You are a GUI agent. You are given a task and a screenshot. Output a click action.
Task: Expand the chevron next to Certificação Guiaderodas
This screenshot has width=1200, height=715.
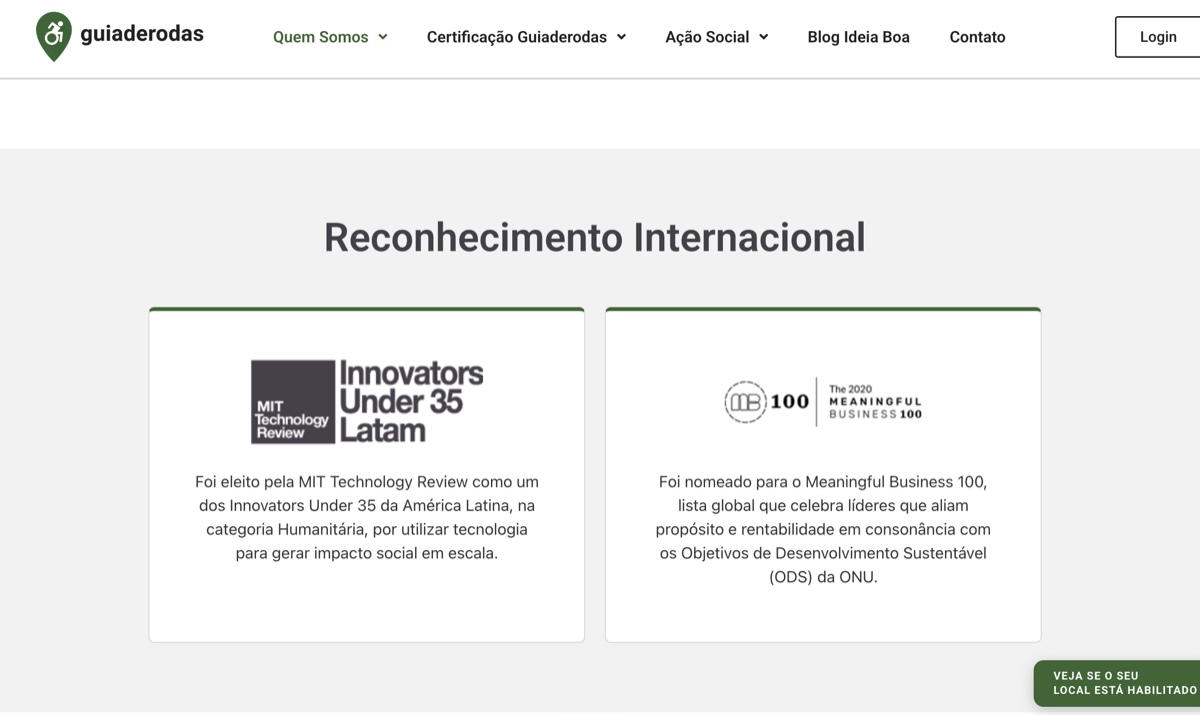621,37
